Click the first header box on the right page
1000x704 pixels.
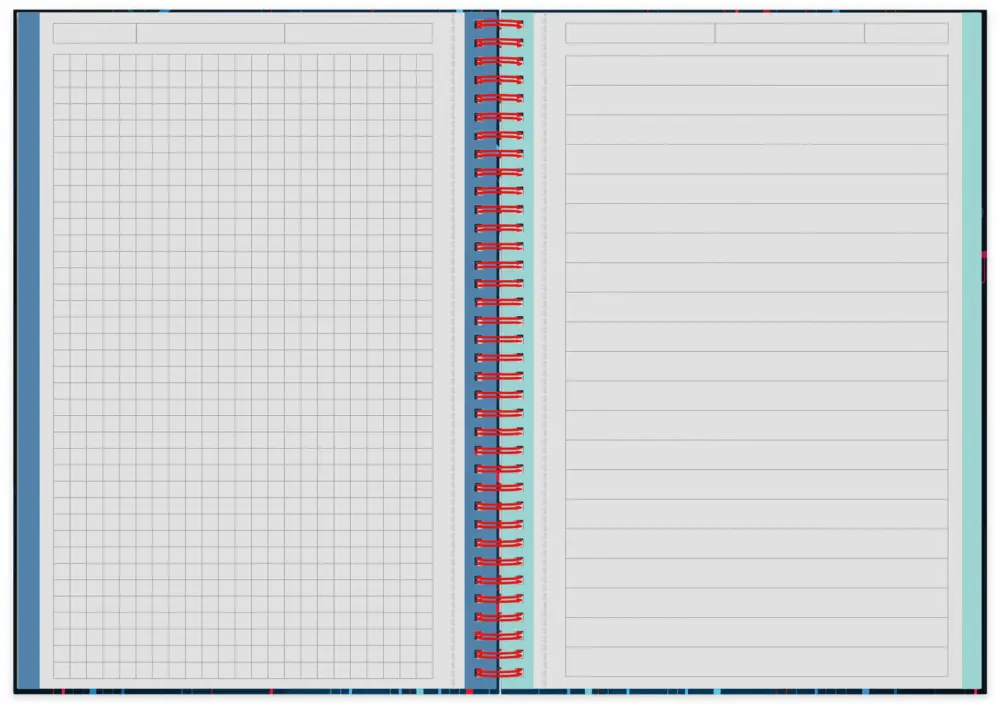click(x=640, y=34)
